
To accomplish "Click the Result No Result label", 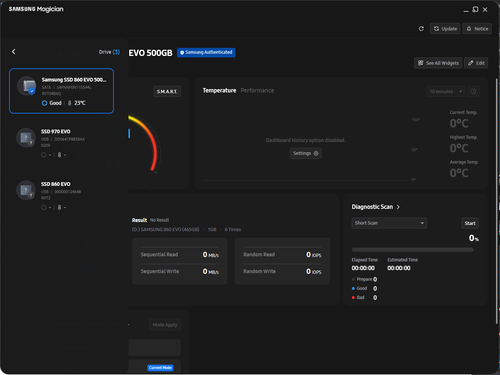I will point(150,220).
